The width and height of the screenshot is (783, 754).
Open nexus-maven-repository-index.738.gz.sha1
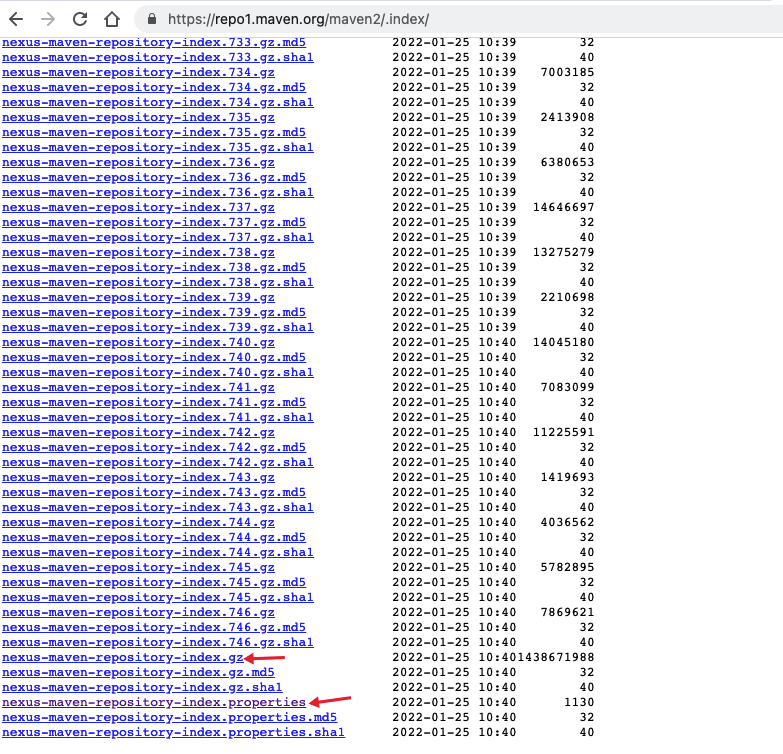(x=158, y=282)
